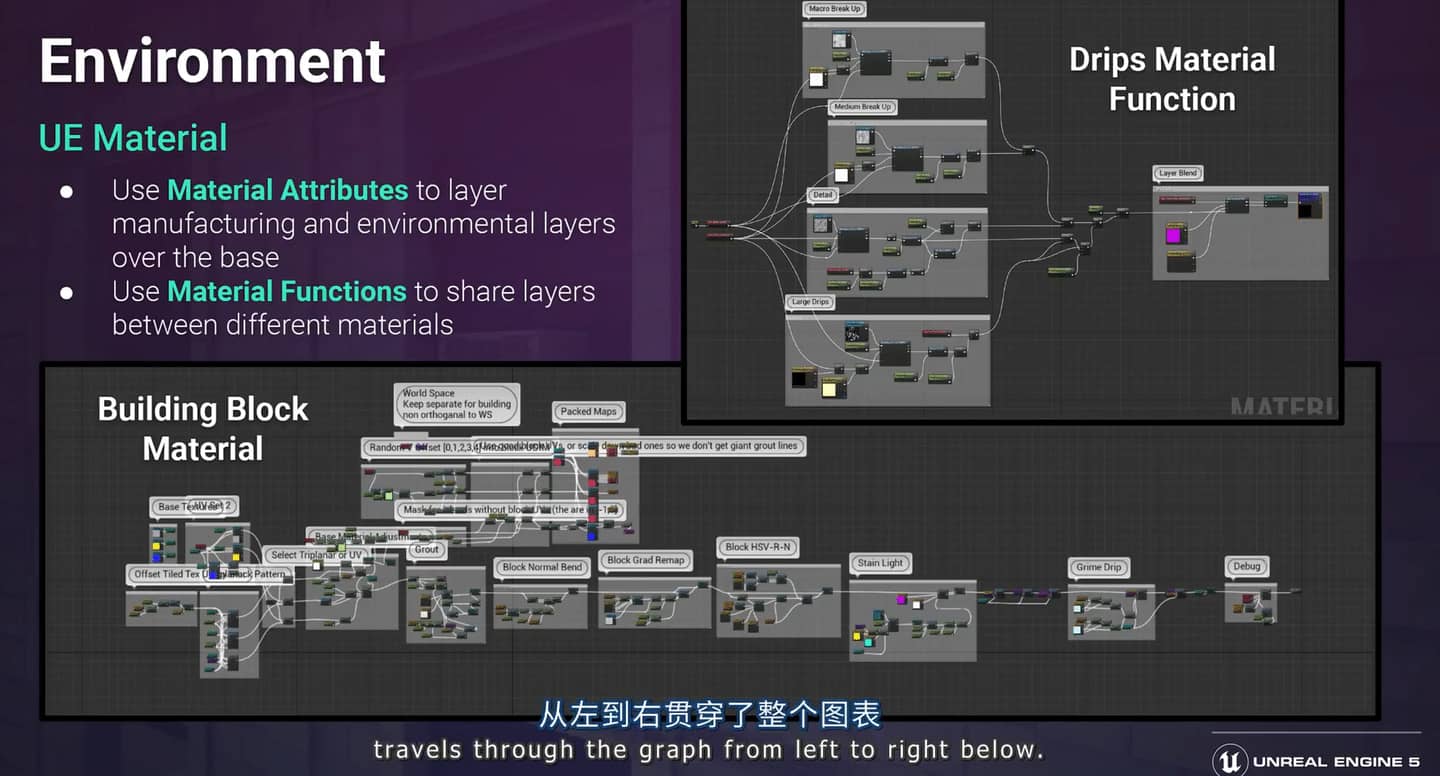Select the Packed Maps comment label
Image resolution: width=1440 pixels, height=776 pixels.
pyautogui.click(x=588, y=412)
